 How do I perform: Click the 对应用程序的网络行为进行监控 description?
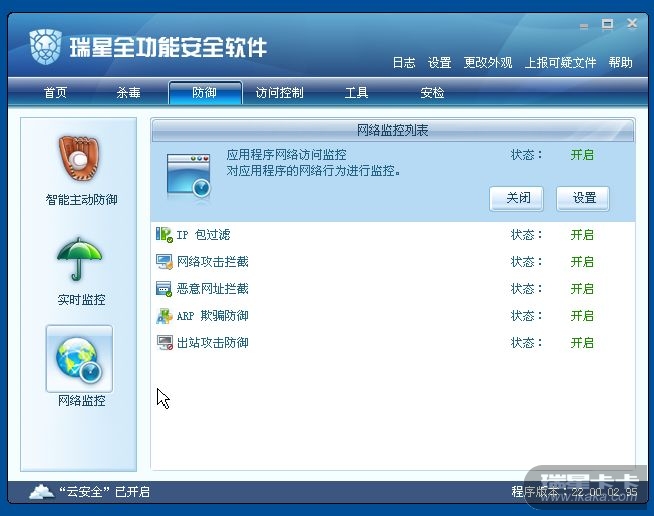pos(313,171)
